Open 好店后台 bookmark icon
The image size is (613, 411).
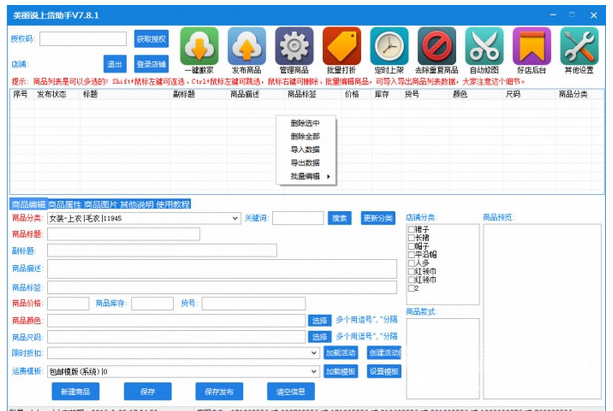point(531,46)
